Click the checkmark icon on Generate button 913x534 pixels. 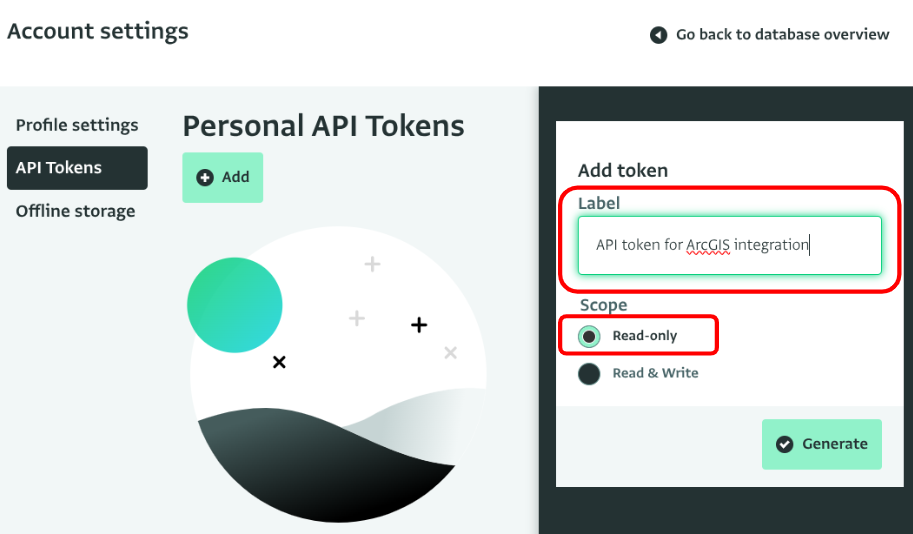click(784, 444)
